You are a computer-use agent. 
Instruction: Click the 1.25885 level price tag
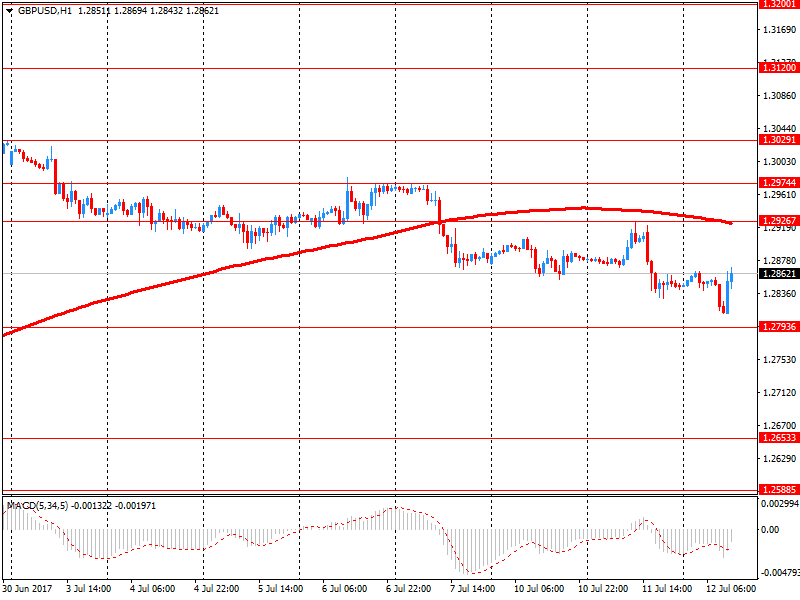(x=779, y=490)
